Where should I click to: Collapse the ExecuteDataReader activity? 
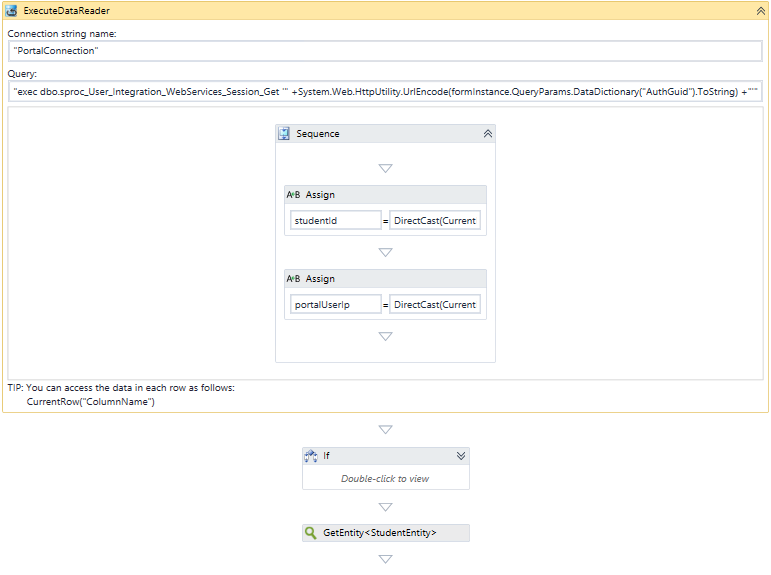click(x=760, y=10)
